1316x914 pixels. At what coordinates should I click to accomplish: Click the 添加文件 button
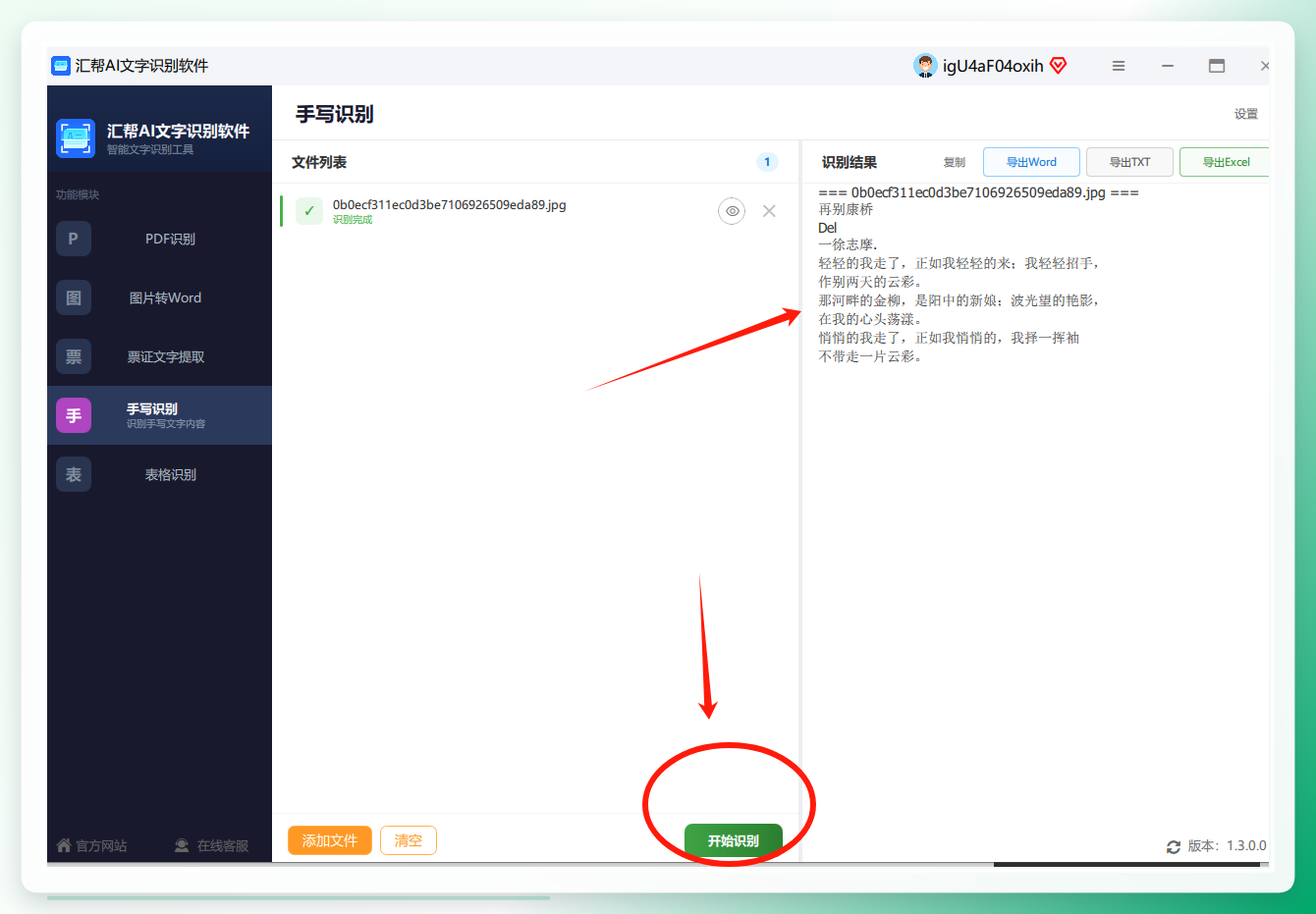tap(330, 840)
